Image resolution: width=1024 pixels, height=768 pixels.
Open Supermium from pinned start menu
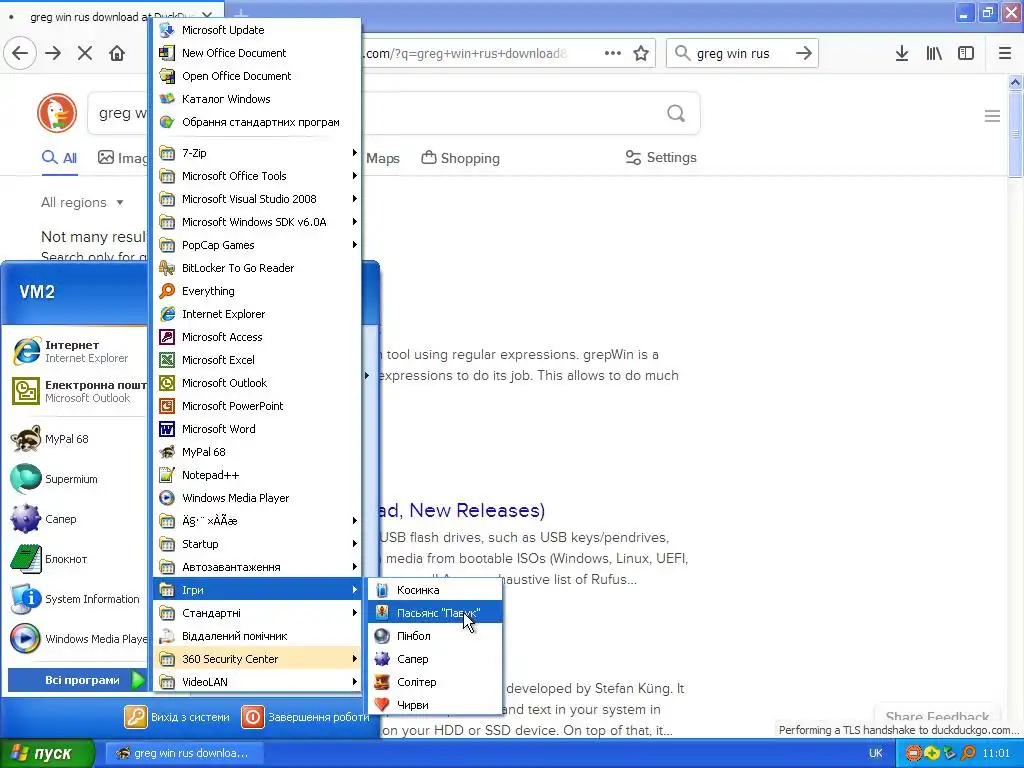click(77, 479)
